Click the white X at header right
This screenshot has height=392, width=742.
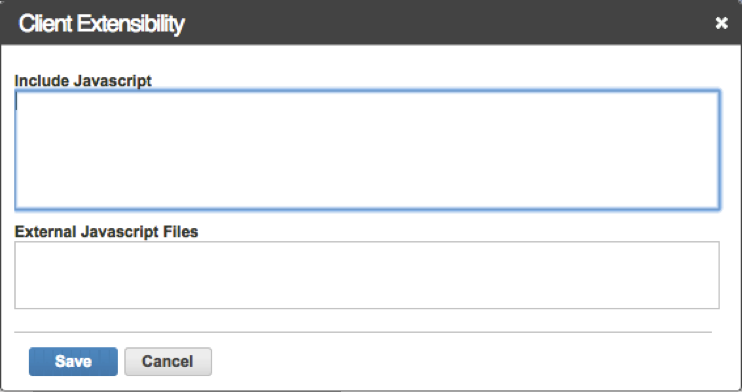[x=721, y=23]
